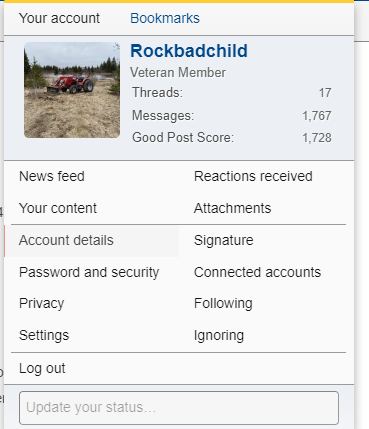Click the Messages count 1,767
Viewport: 369px width, 429px height.
point(317,116)
